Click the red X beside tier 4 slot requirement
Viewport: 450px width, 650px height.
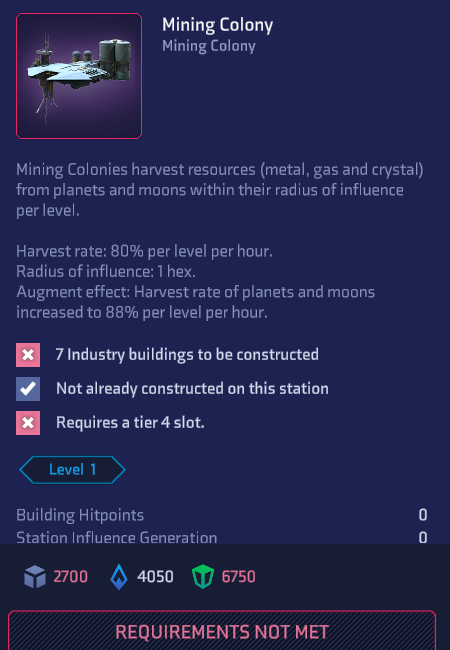[28, 423]
